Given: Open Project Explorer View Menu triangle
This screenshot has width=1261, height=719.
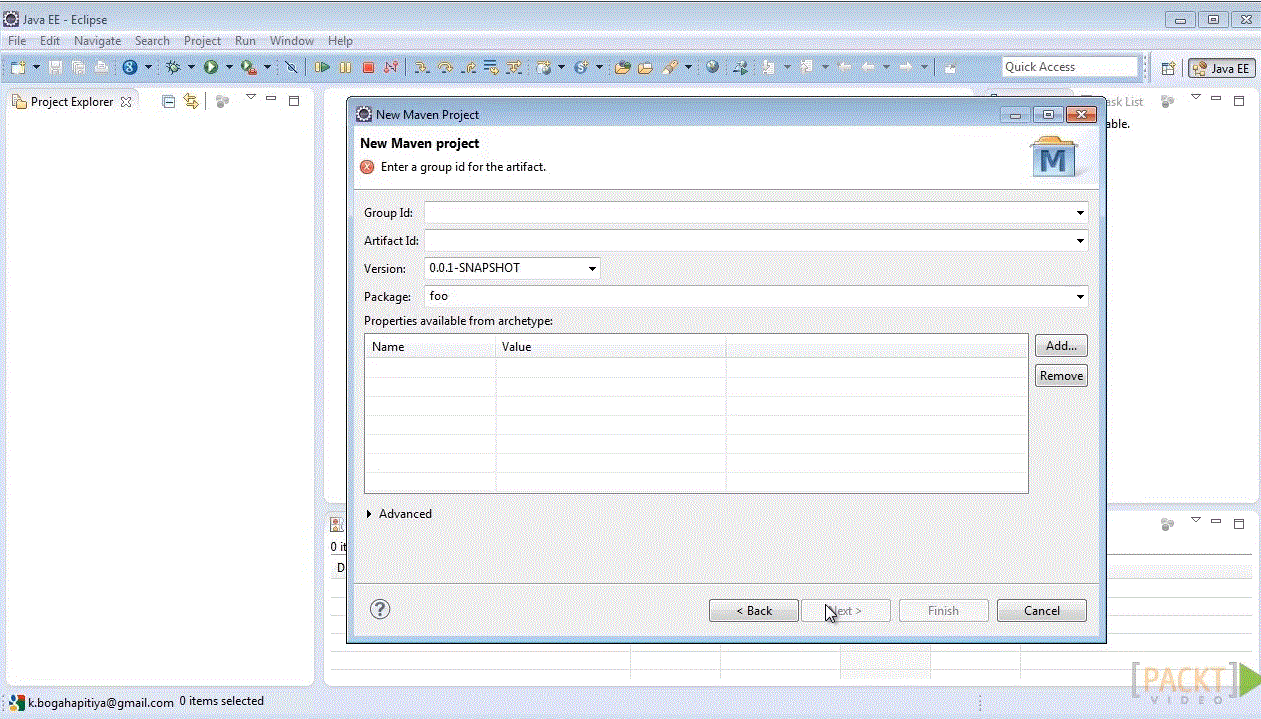Looking at the screenshot, I should tap(251, 98).
